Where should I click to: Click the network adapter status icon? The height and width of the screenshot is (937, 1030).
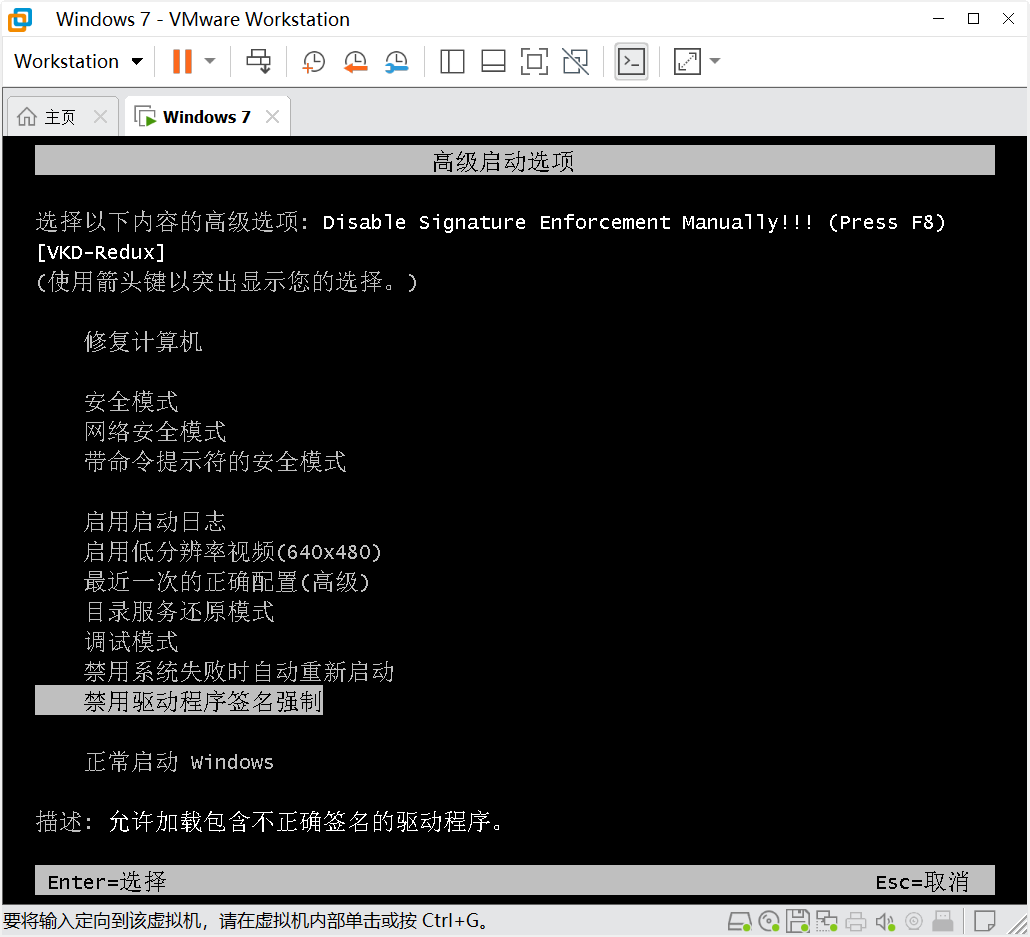click(826, 921)
